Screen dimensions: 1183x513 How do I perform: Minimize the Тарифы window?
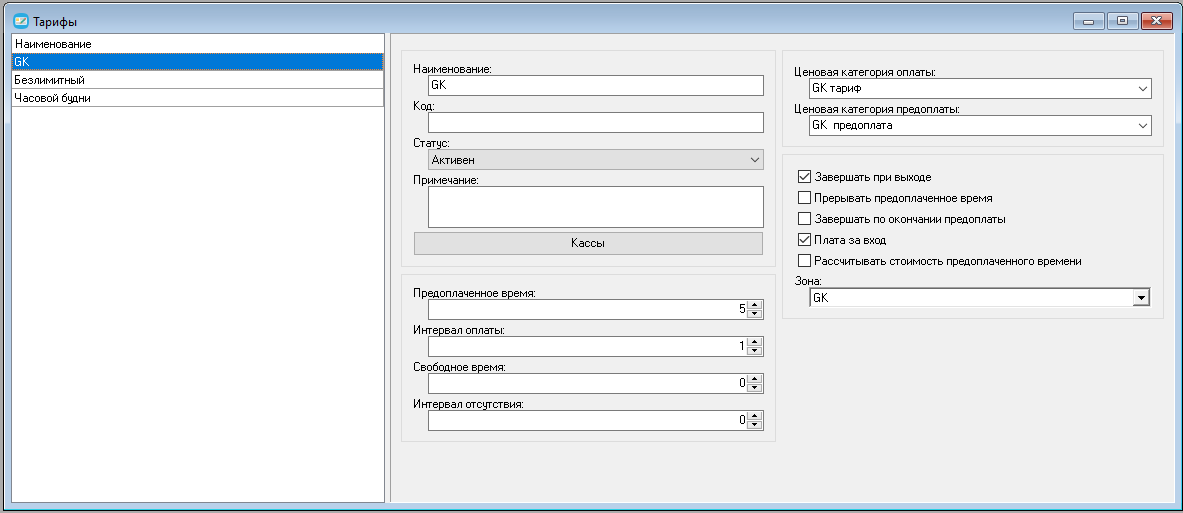1089,21
